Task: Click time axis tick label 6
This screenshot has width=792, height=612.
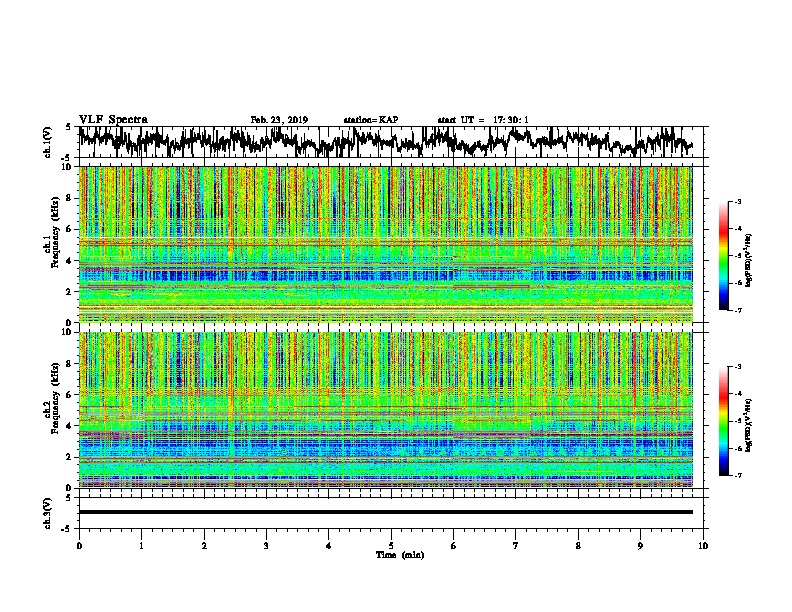Action: pos(453,546)
